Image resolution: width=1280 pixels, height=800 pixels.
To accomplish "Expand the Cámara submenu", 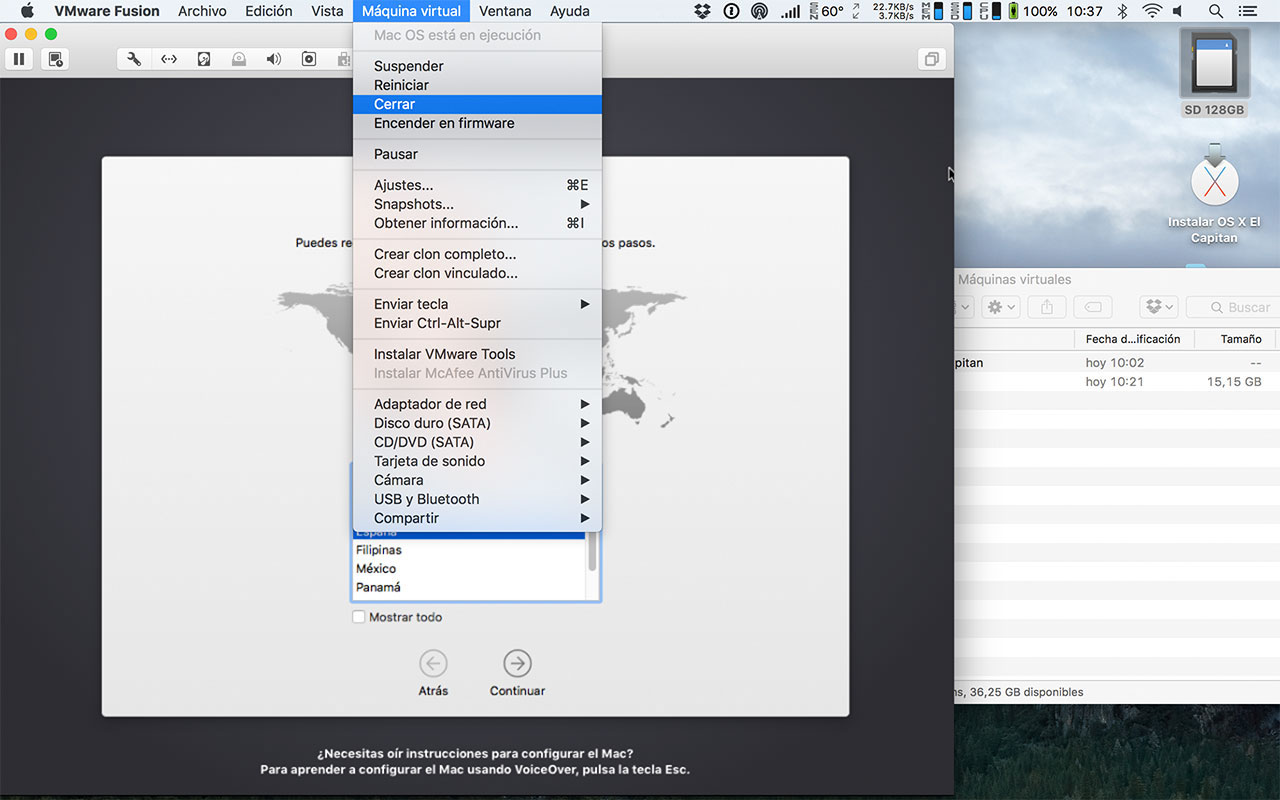I will [477, 480].
